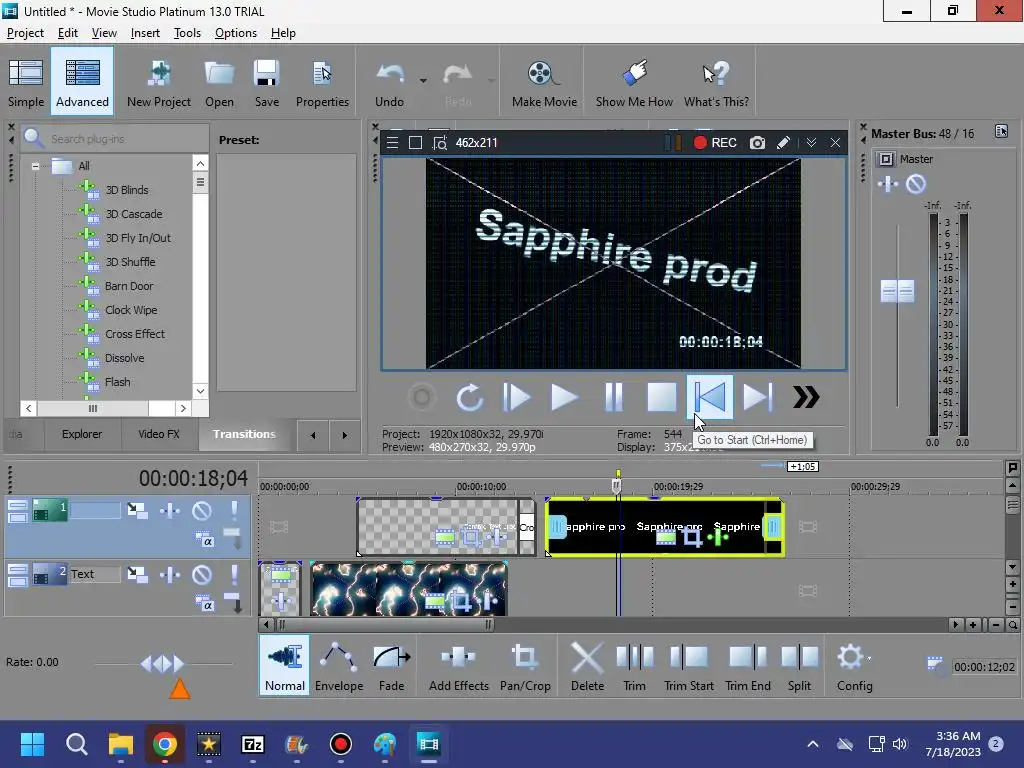Create a New Project
This screenshot has height=768, width=1024.
click(x=159, y=82)
